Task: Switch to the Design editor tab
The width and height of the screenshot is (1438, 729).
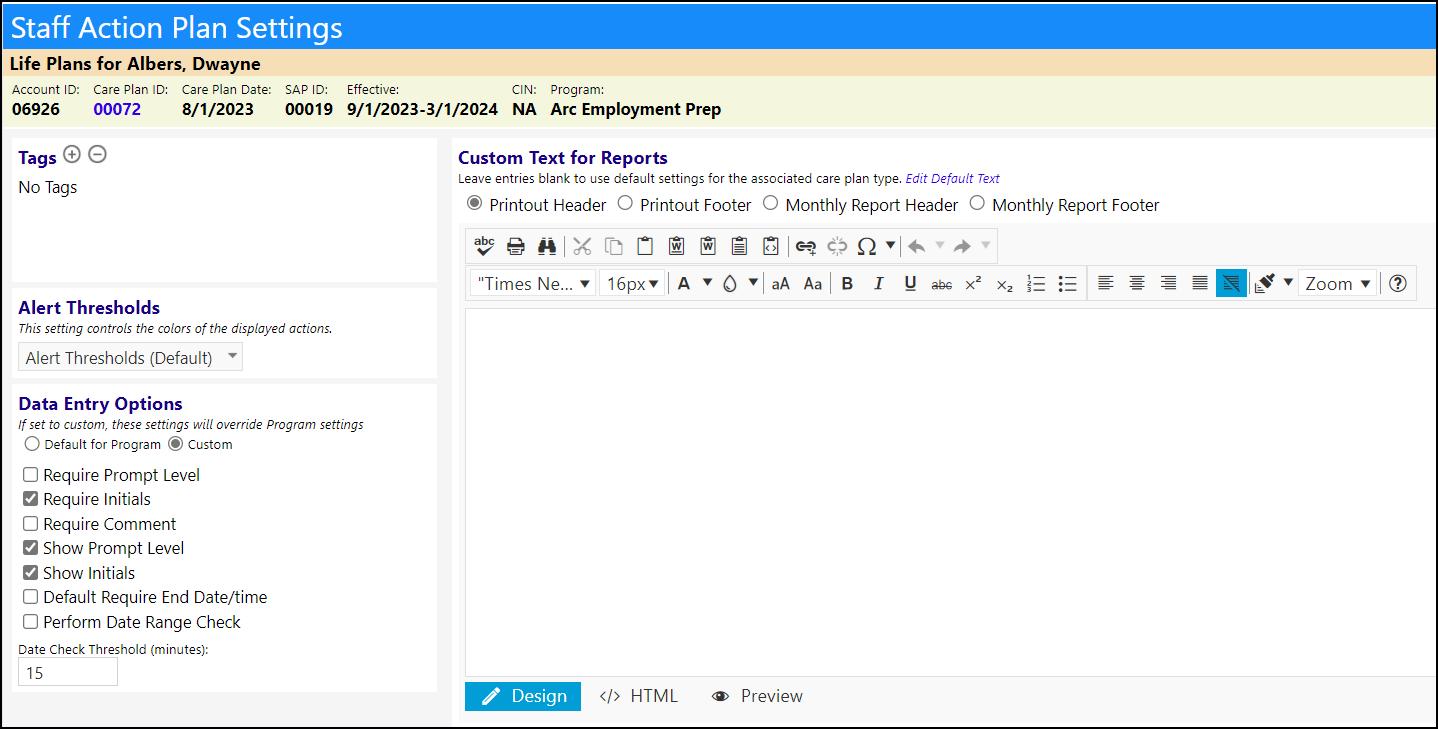Action: pos(523,696)
